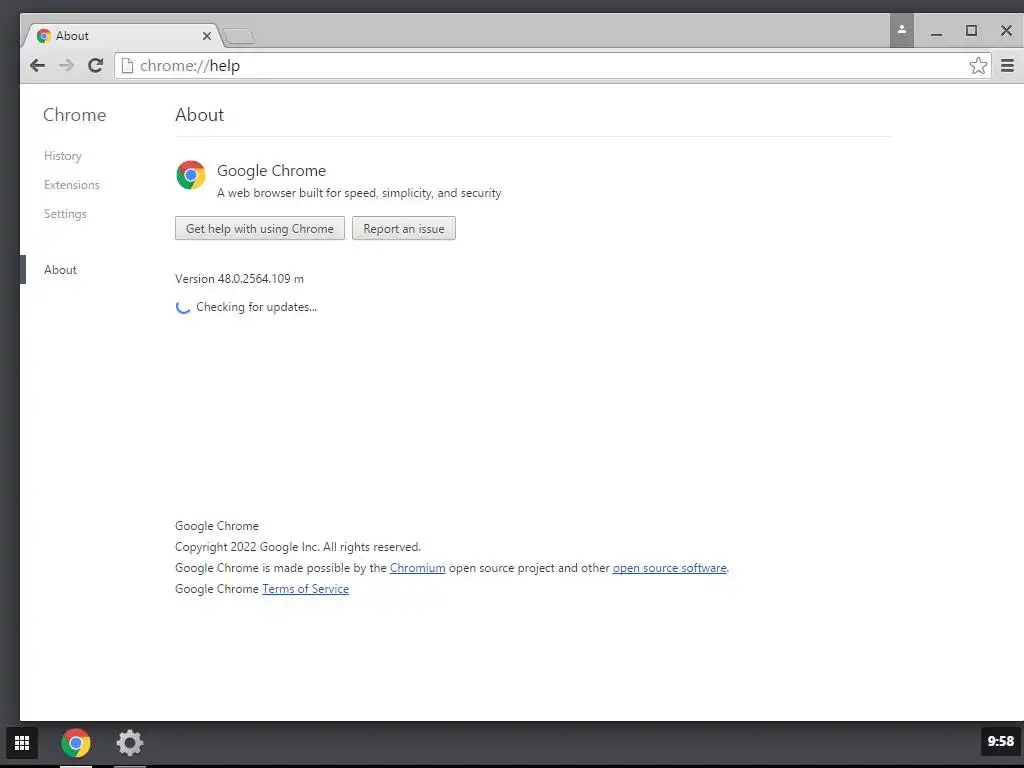The height and width of the screenshot is (768, 1024).
Task: Open the Terms of Service link
Action: (x=306, y=589)
